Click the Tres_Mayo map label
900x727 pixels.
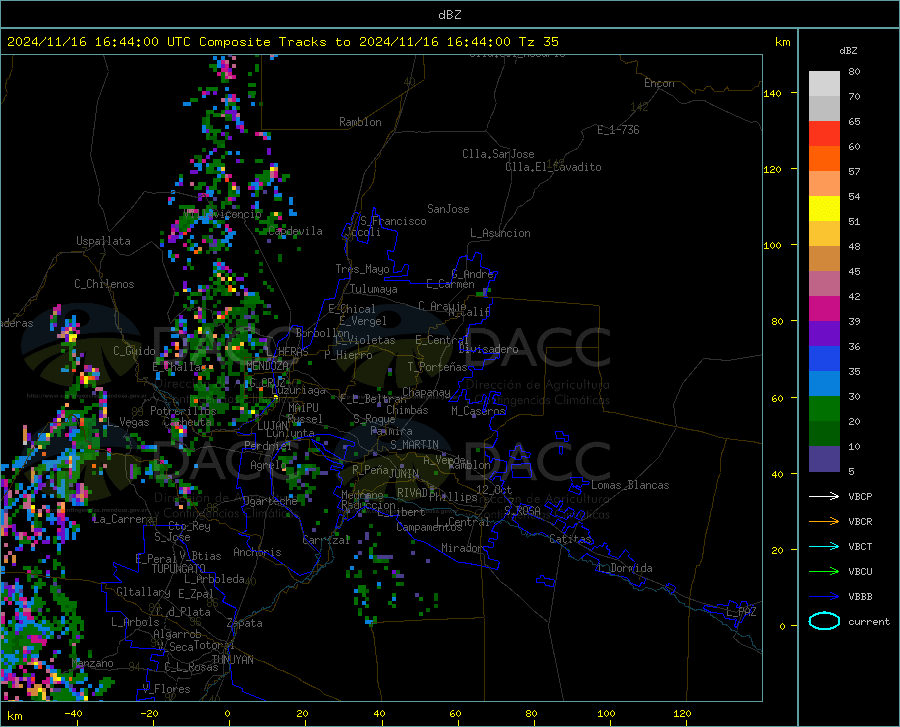pos(362,269)
